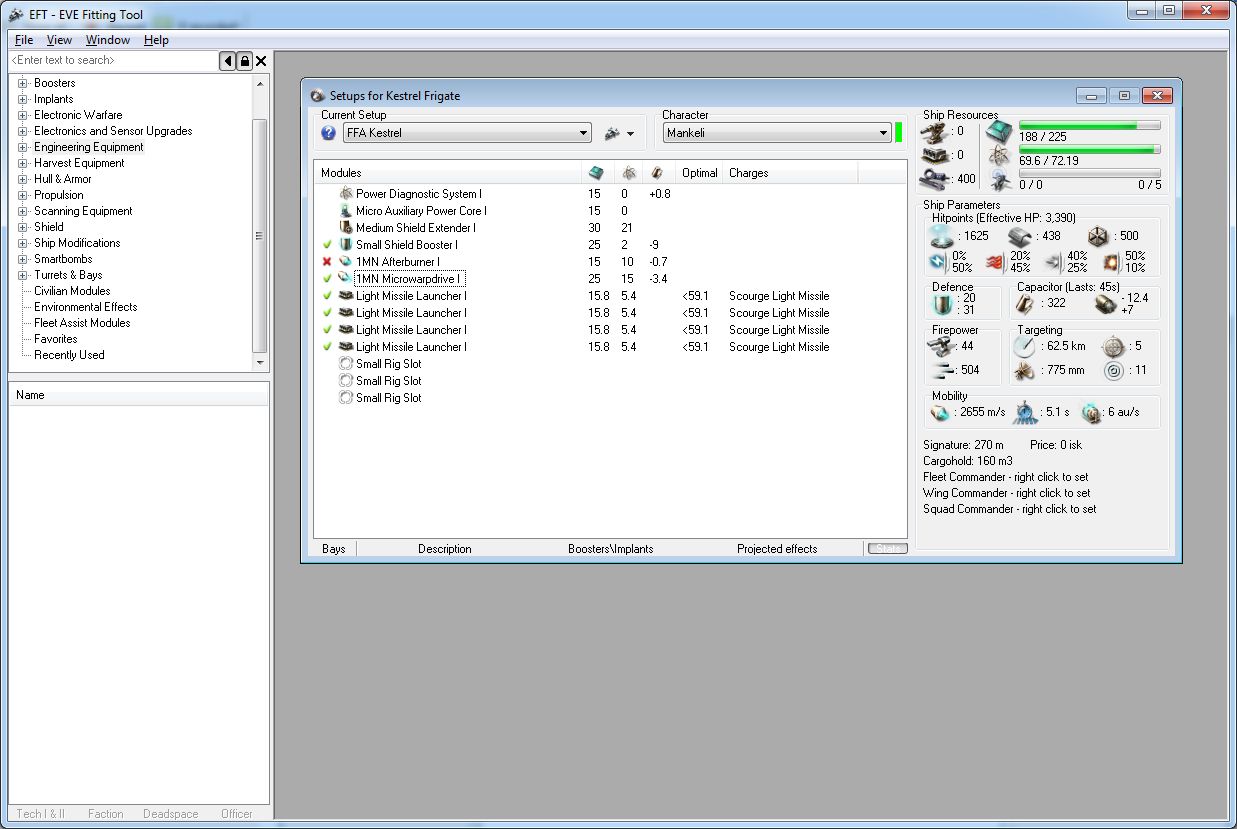1237x829 pixels.
Task: Click the launcher hardpoints icon in Ship Resources
Action: point(937,155)
